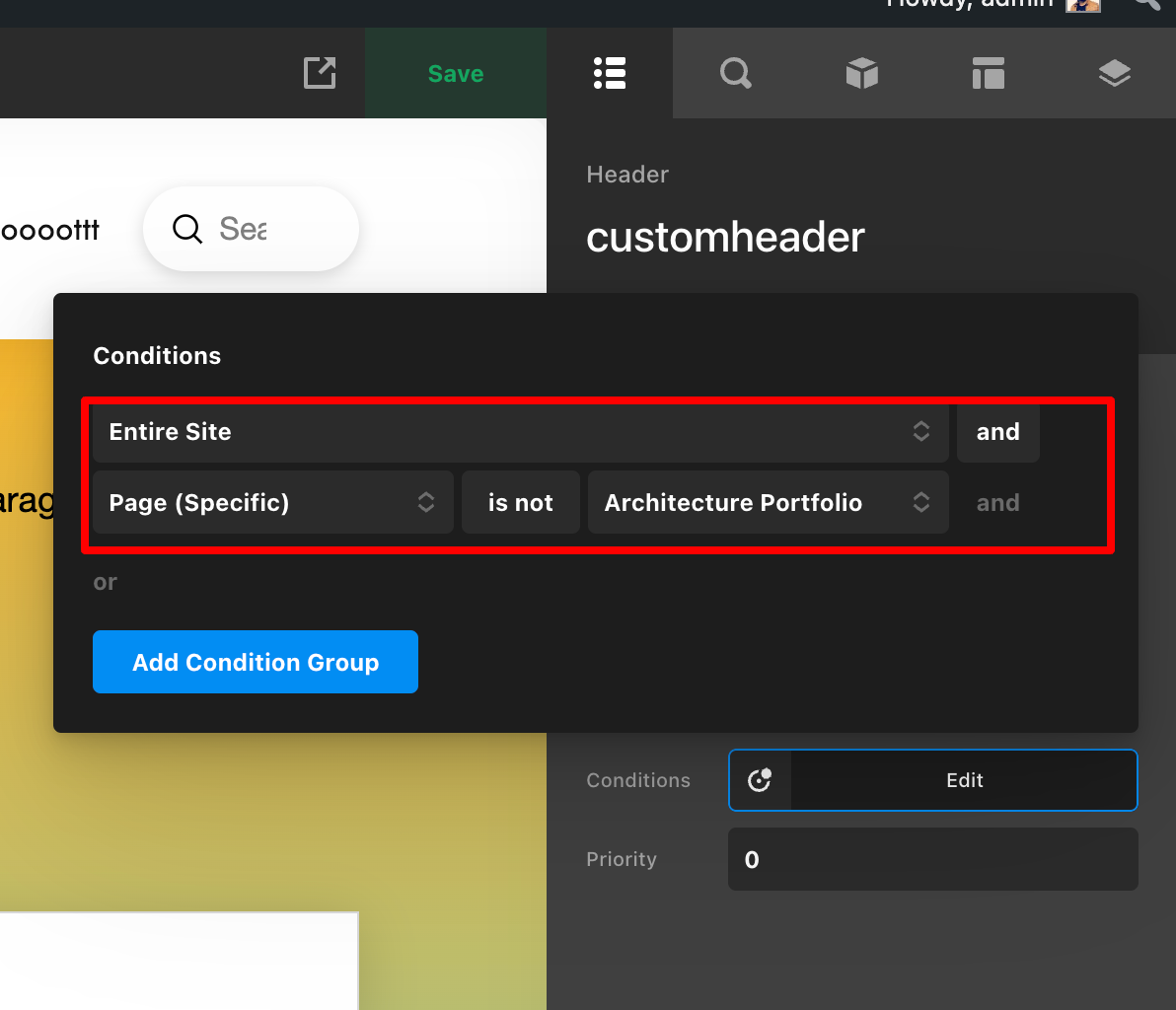1176x1010 pixels.
Task: Click the green Save button
Action: (x=455, y=73)
